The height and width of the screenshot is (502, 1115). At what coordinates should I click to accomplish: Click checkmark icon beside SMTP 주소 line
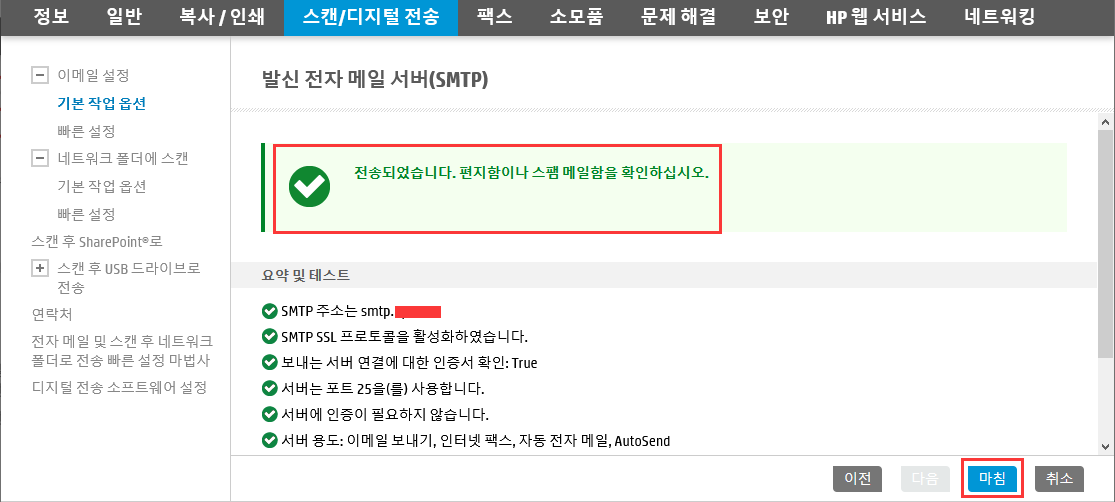270,311
